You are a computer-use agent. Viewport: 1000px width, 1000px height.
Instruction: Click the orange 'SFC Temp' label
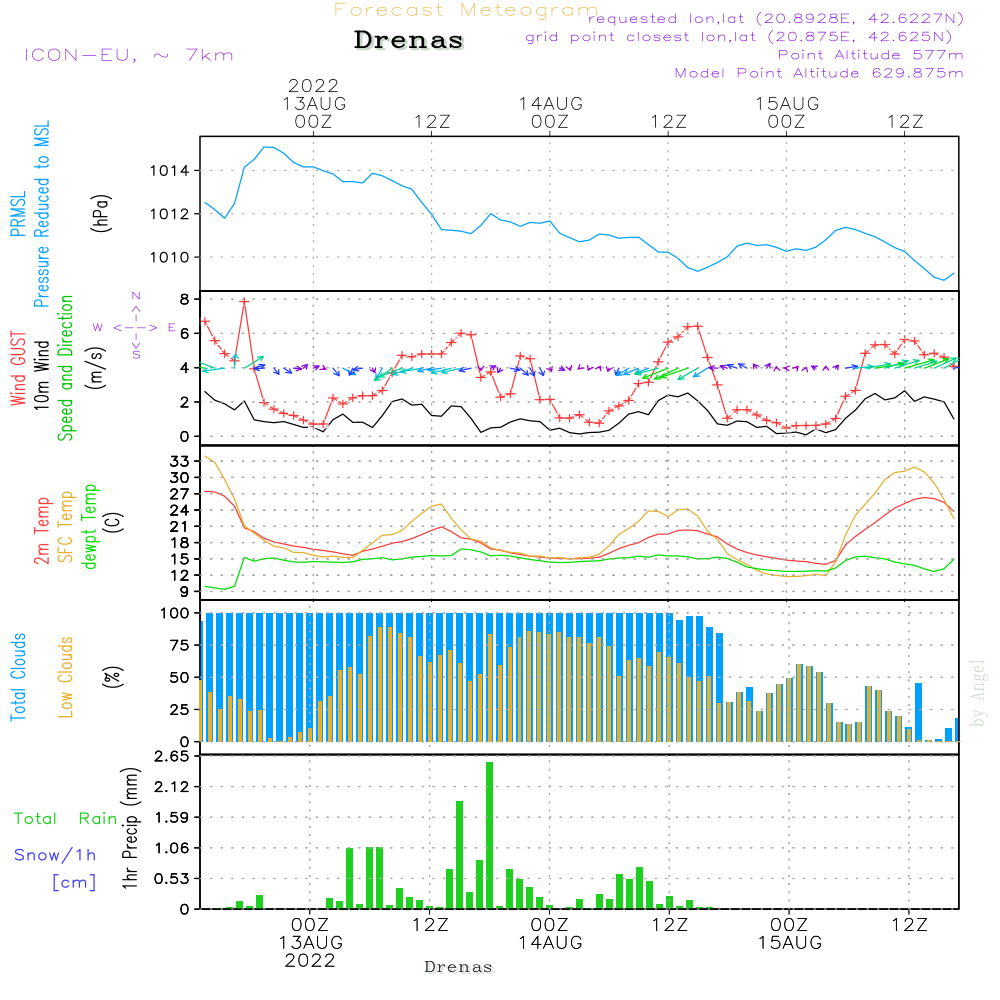click(65, 527)
